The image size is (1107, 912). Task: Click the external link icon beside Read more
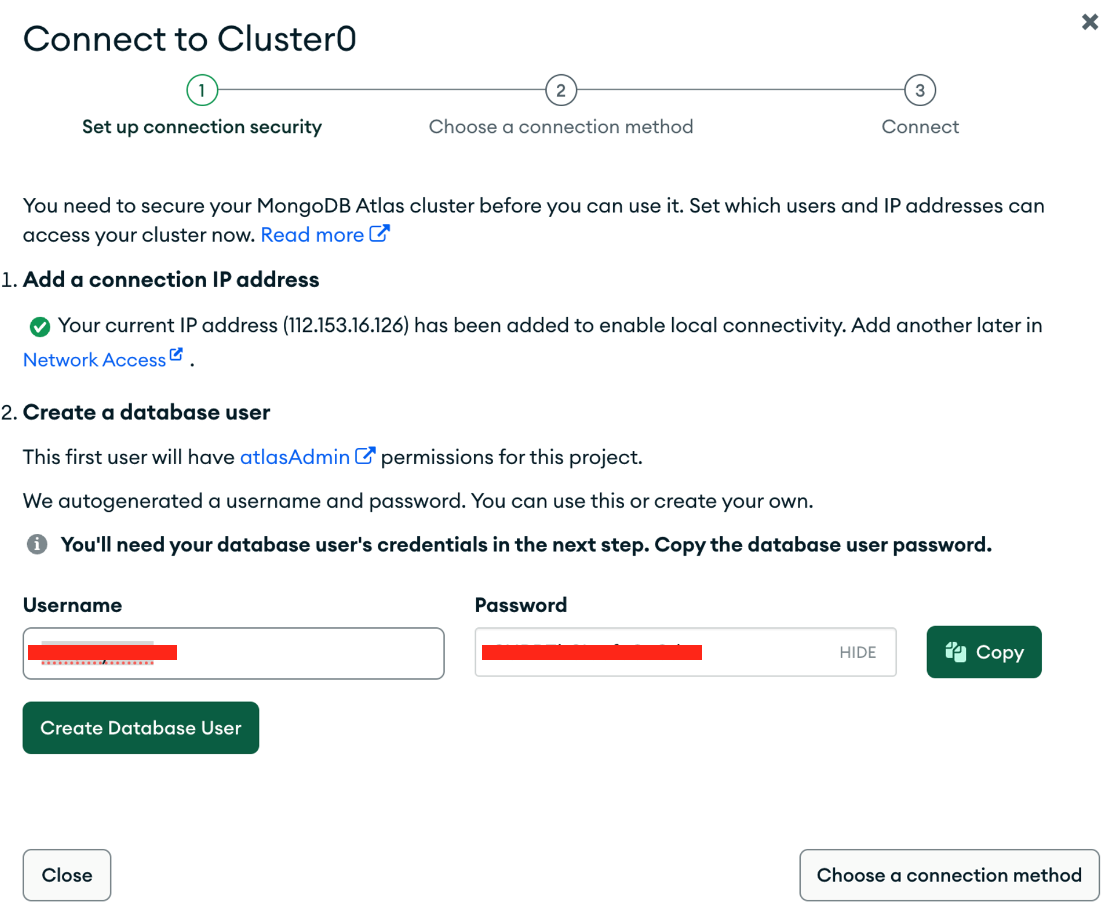[x=379, y=234]
